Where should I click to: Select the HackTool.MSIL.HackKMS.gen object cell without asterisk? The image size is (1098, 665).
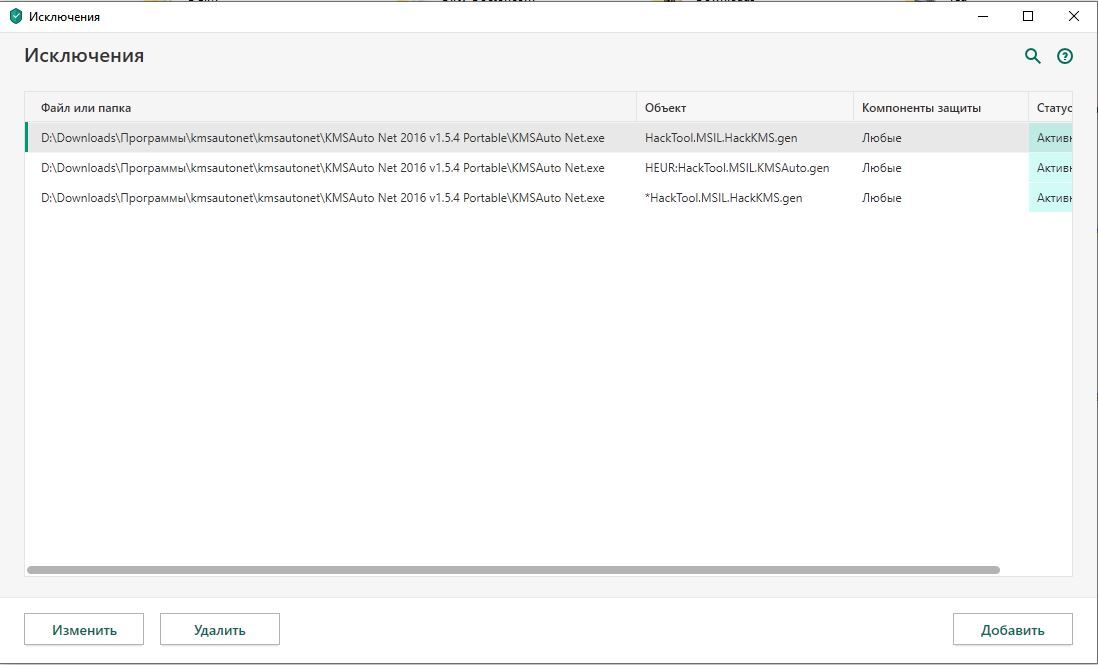pyautogui.click(x=721, y=138)
